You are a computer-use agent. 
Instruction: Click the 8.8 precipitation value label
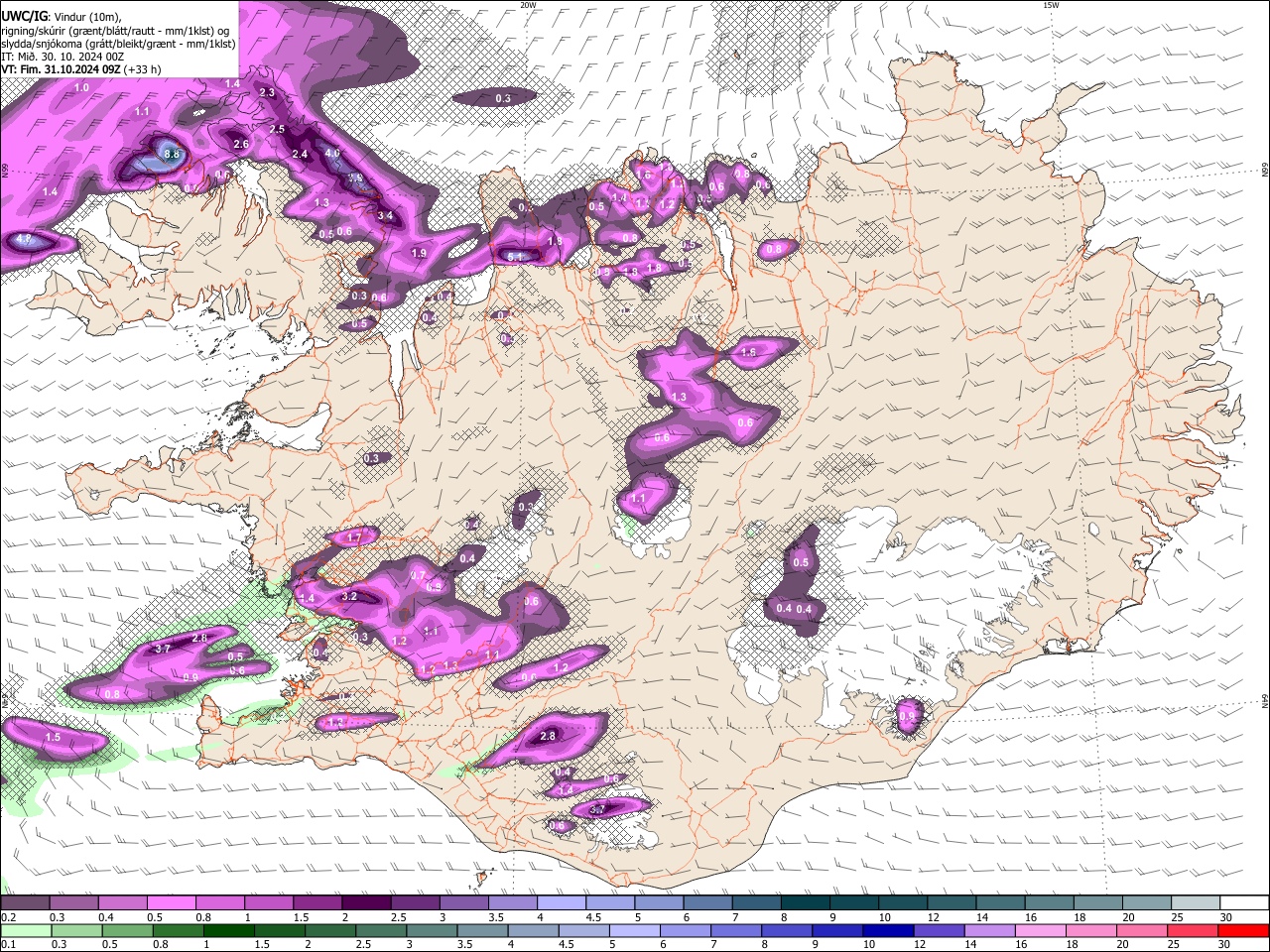(172, 154)
